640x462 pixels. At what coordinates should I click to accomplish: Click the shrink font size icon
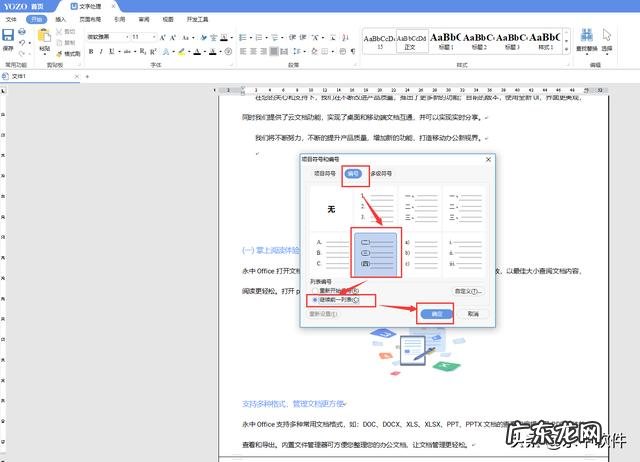click(173, 38)
